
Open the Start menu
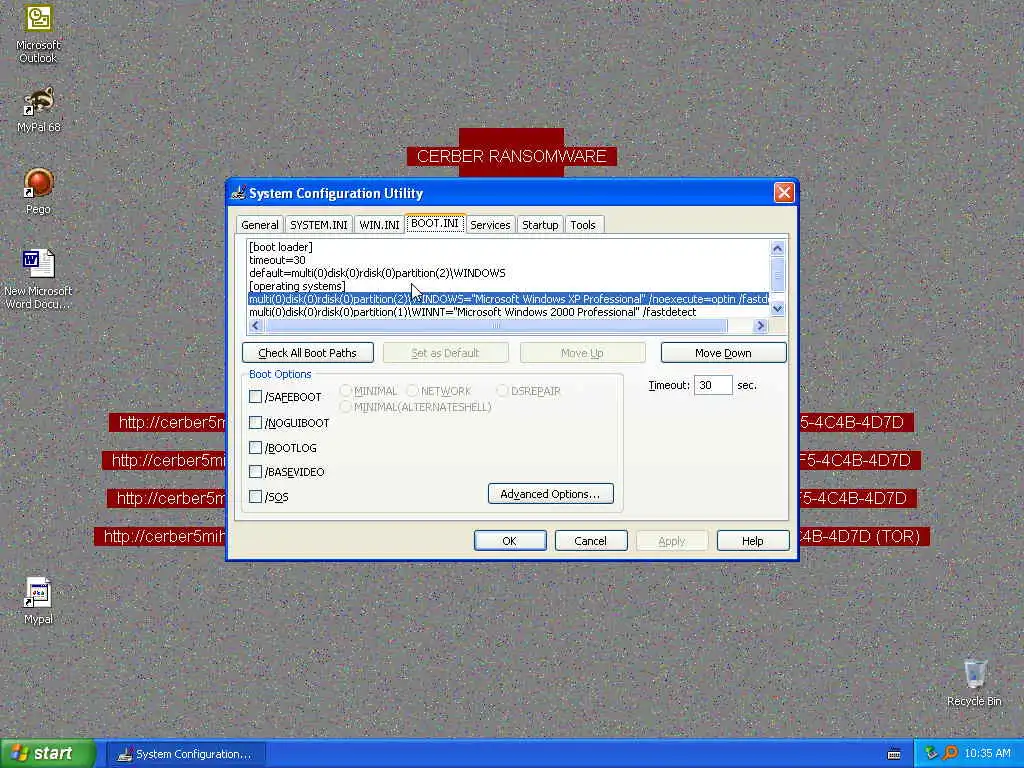point(48,754)
